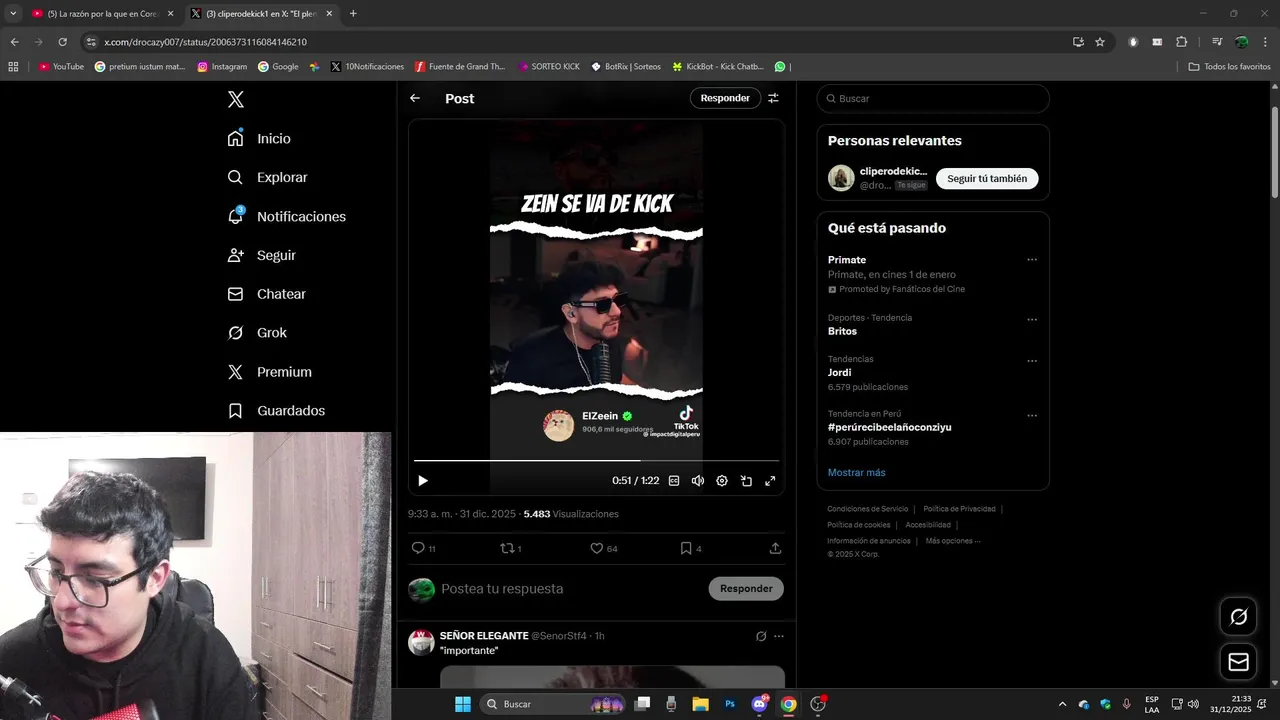Click the X search Buscar box

[933, 98]
